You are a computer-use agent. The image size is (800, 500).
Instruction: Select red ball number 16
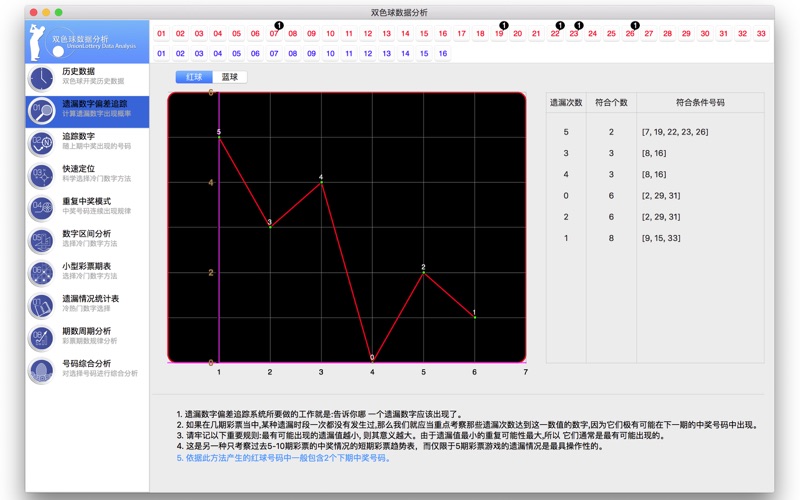pyautogui.click(x=443, y=34)
